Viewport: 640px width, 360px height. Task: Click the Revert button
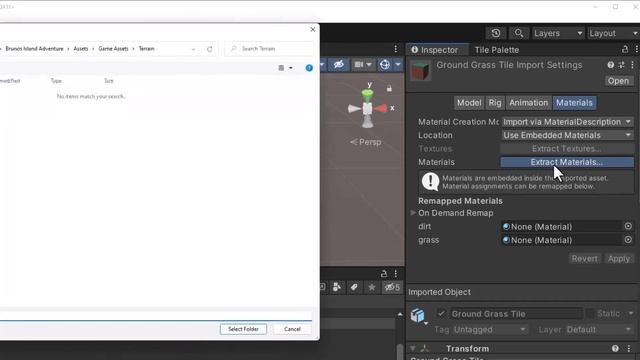point(585,259)
